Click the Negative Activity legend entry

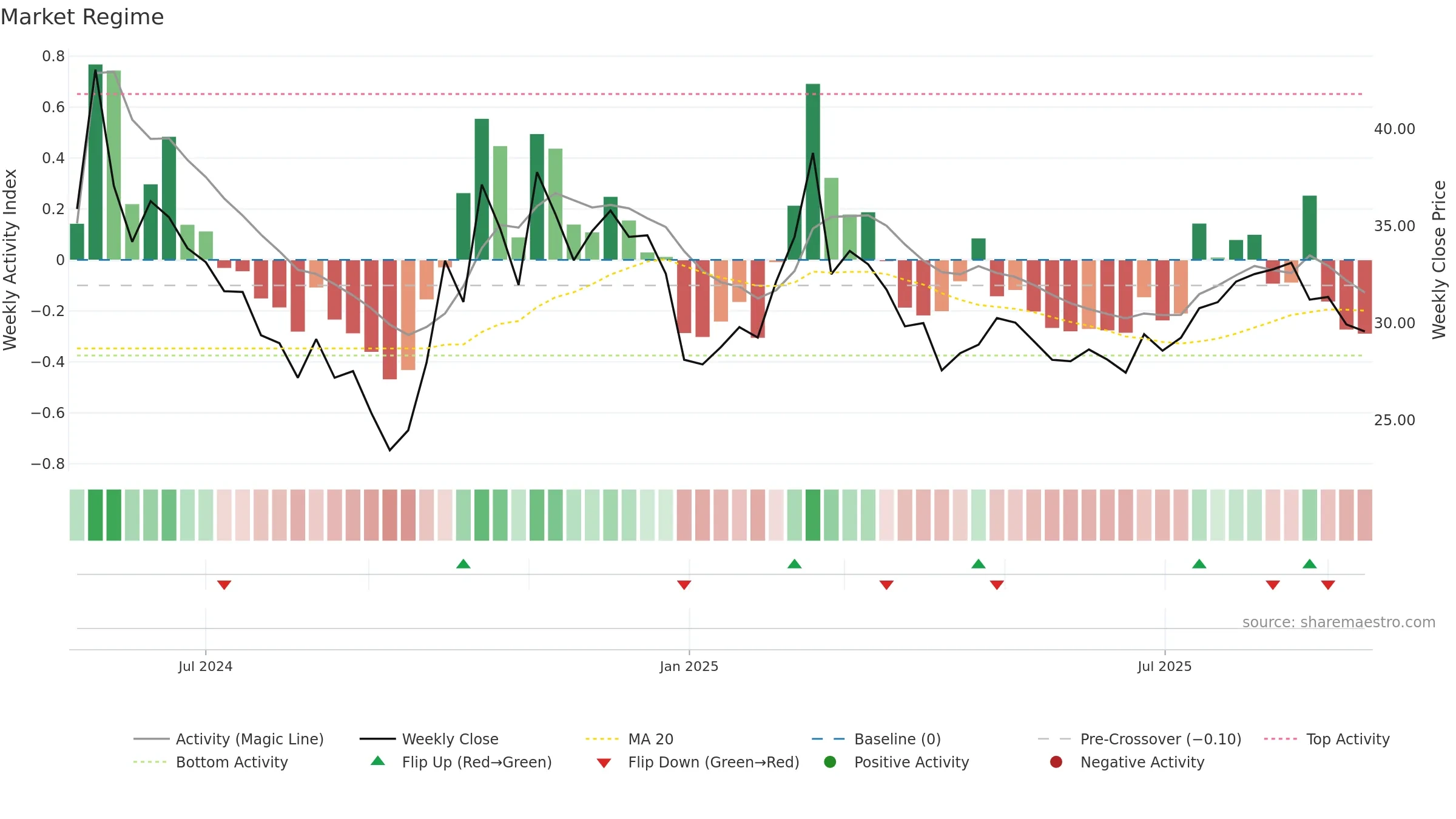[1127, 762]
